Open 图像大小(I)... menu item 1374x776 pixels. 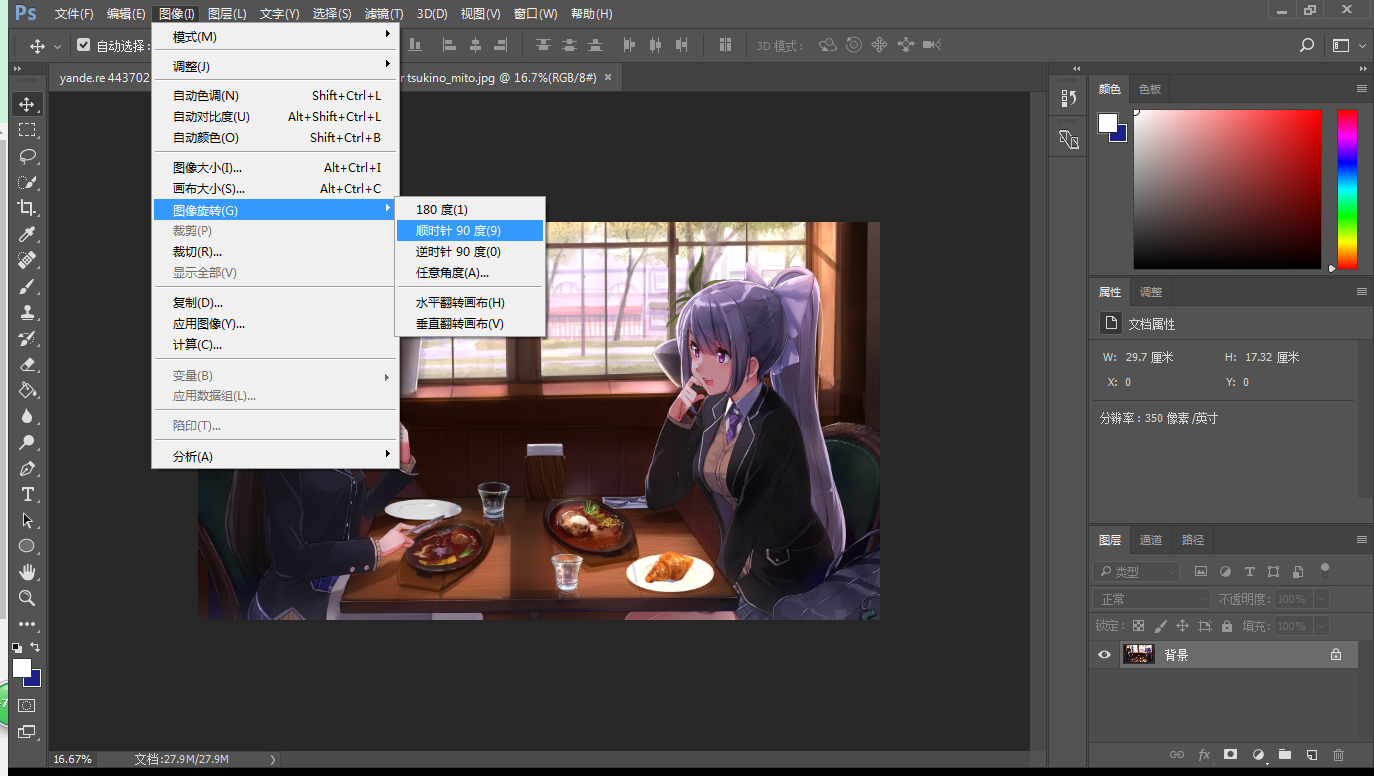275,168
